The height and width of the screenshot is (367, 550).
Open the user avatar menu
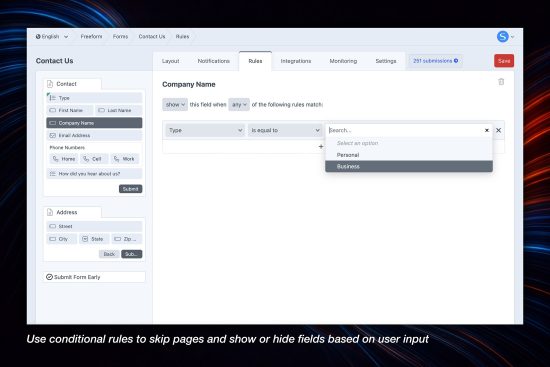pyautogui.click(x=505, y=36)
